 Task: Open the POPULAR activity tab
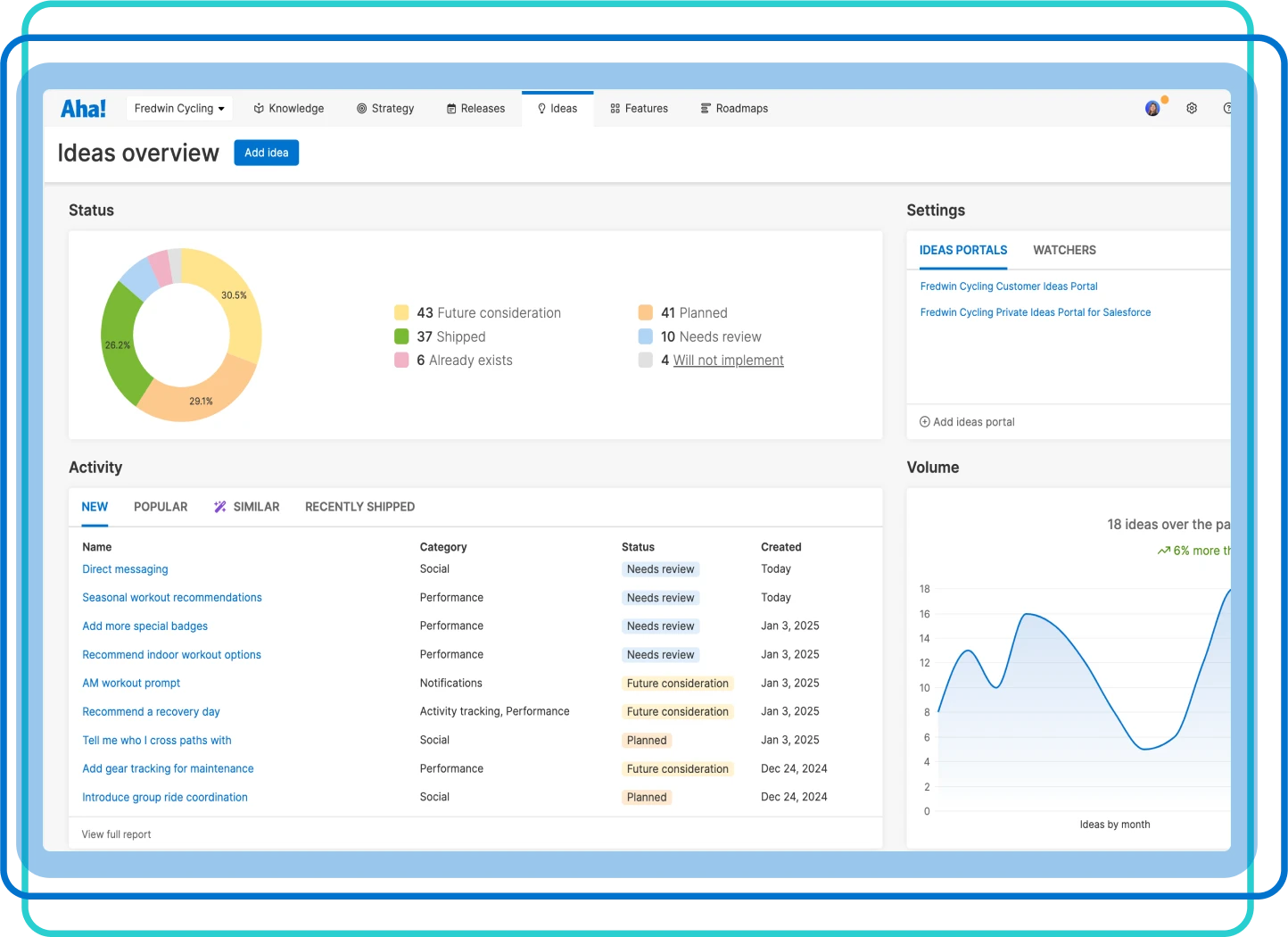point(161,506)
